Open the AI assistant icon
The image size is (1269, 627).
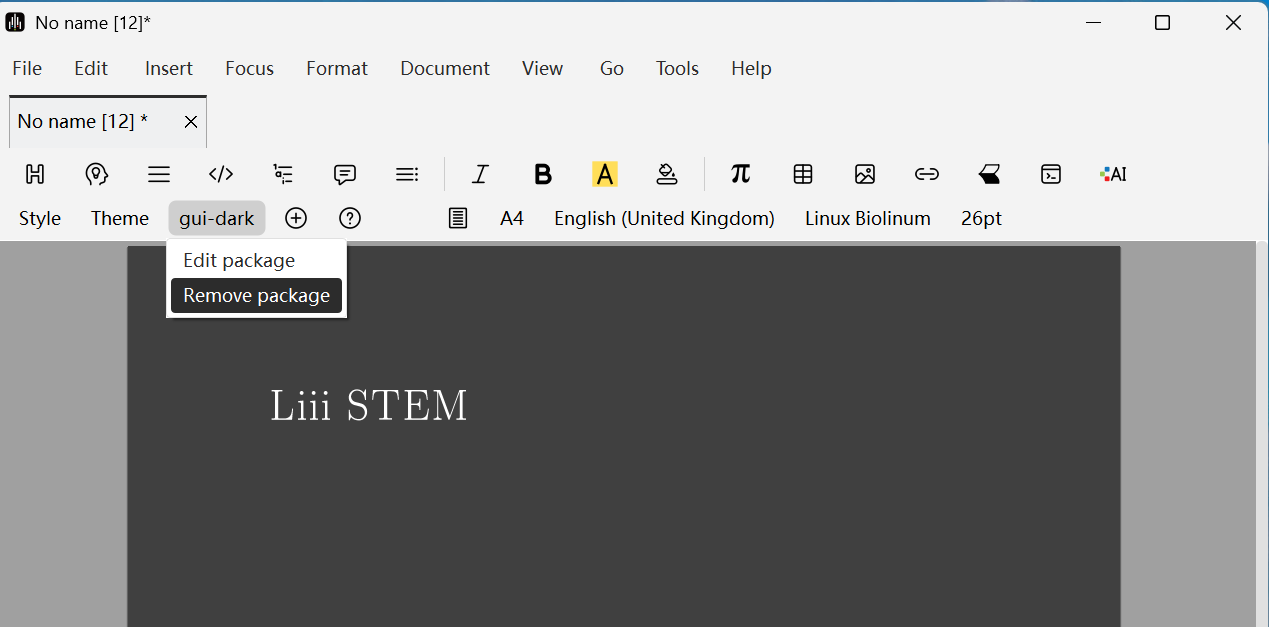pos(1113,174)
